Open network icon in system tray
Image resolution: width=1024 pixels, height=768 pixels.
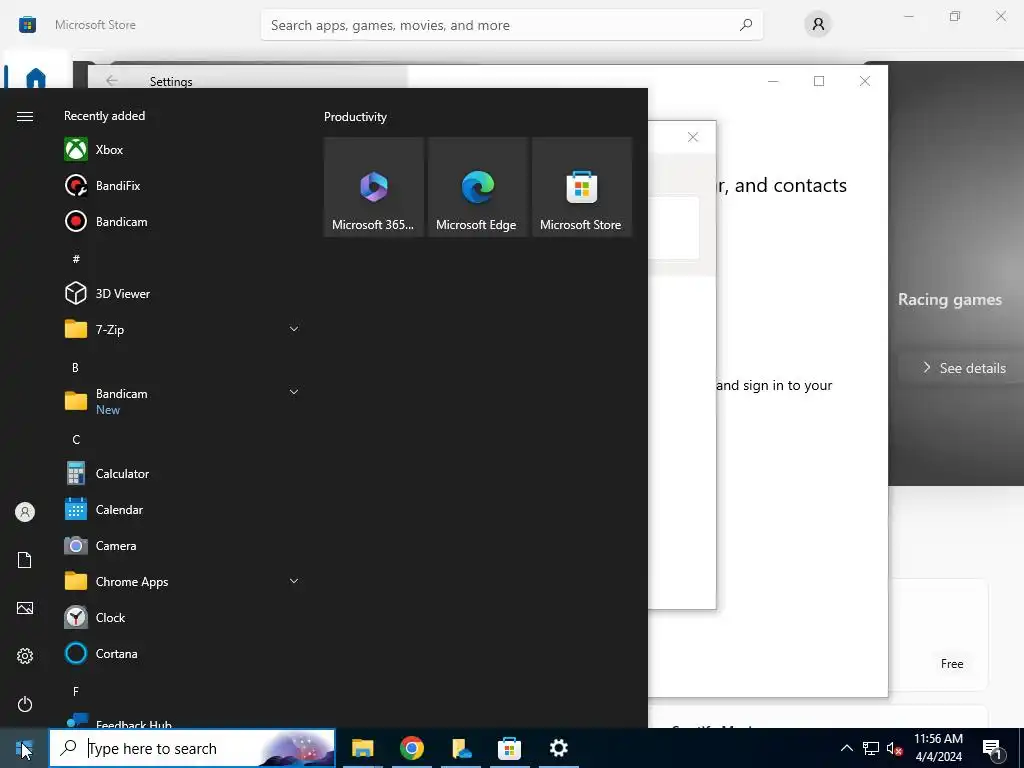[871, 748]
